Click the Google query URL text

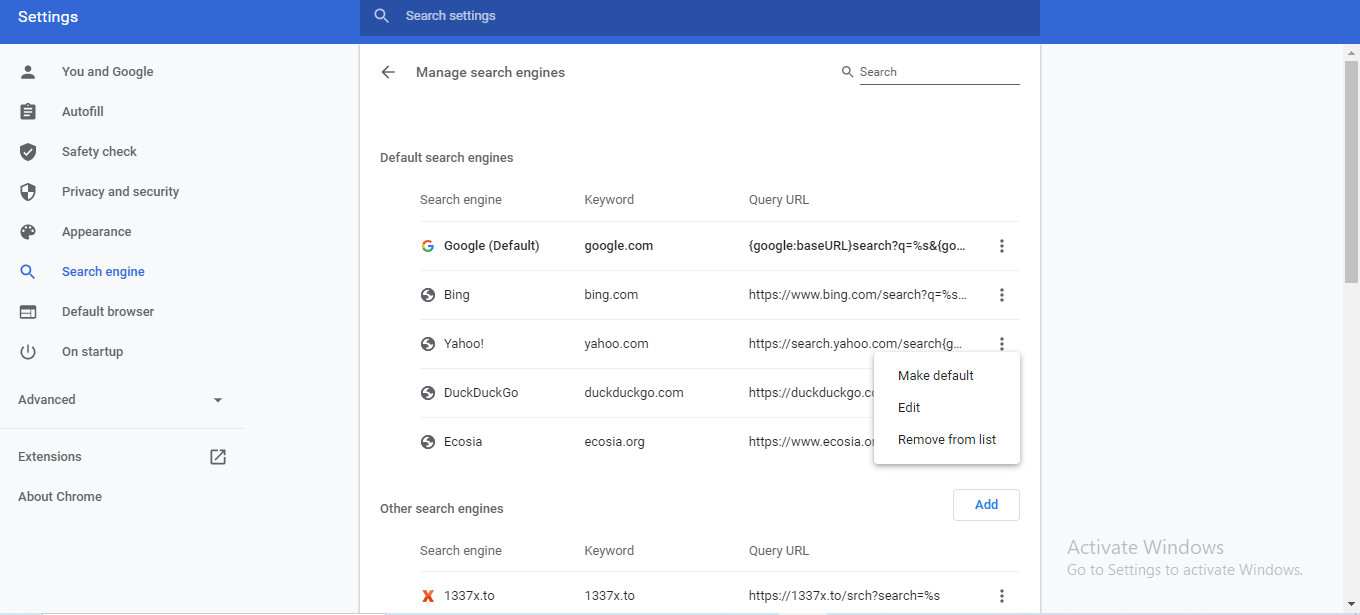[x=858, y=246]
